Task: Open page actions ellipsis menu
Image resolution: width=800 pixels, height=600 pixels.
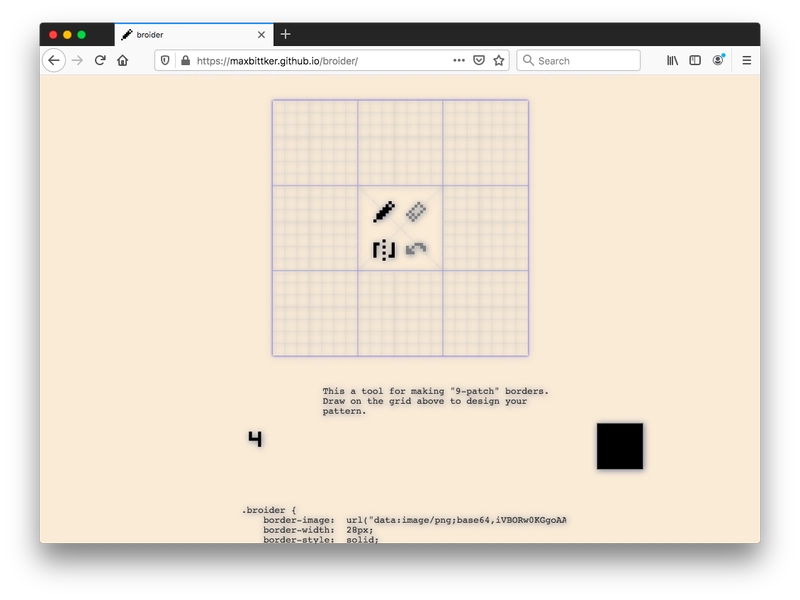Action: (459, 60)
